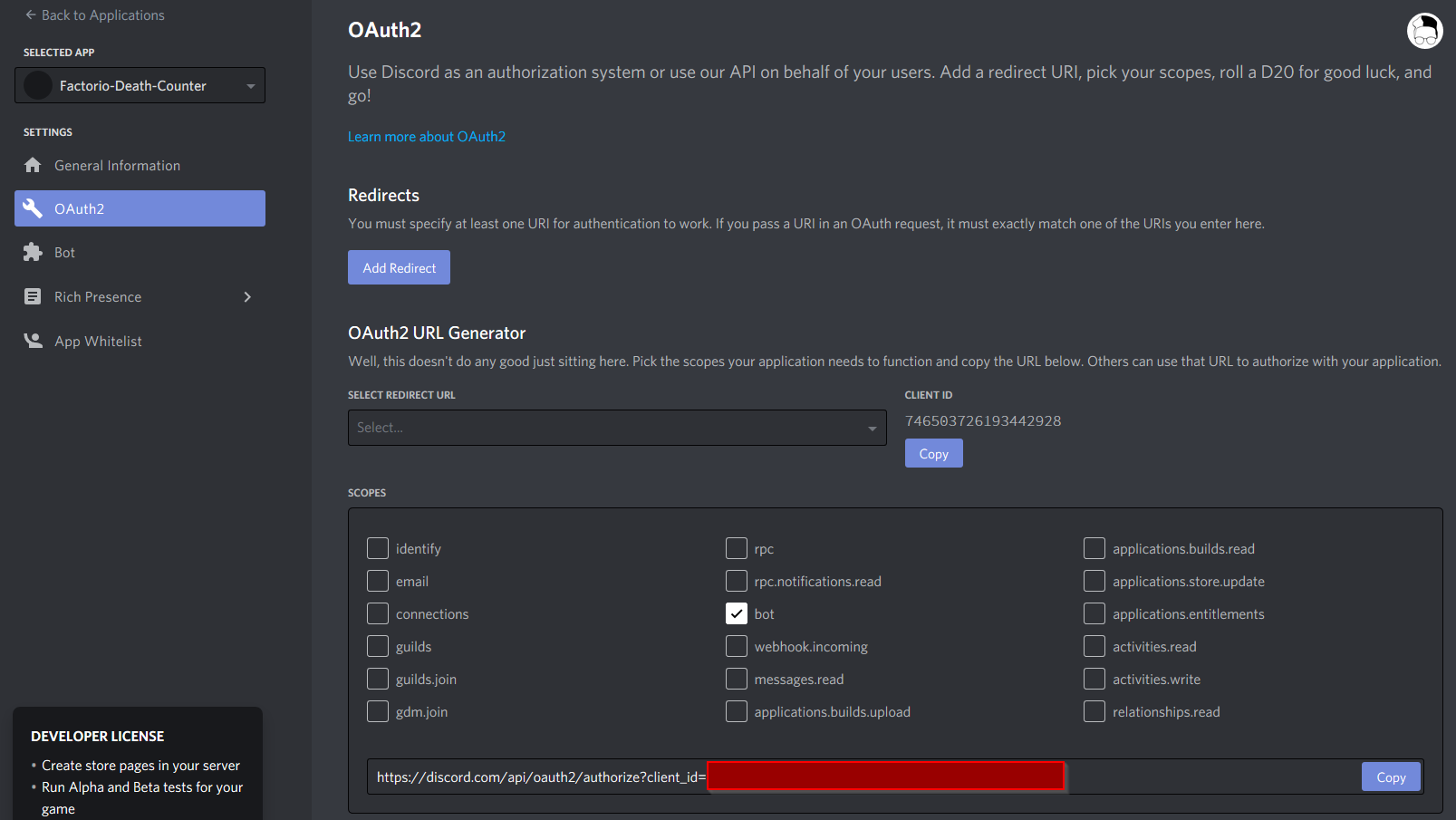Image resolution: width=1456 pixels, height=820 pixels.
Task: Open Learn more about OAuth2 link
Action: click(x=427, y=136)
